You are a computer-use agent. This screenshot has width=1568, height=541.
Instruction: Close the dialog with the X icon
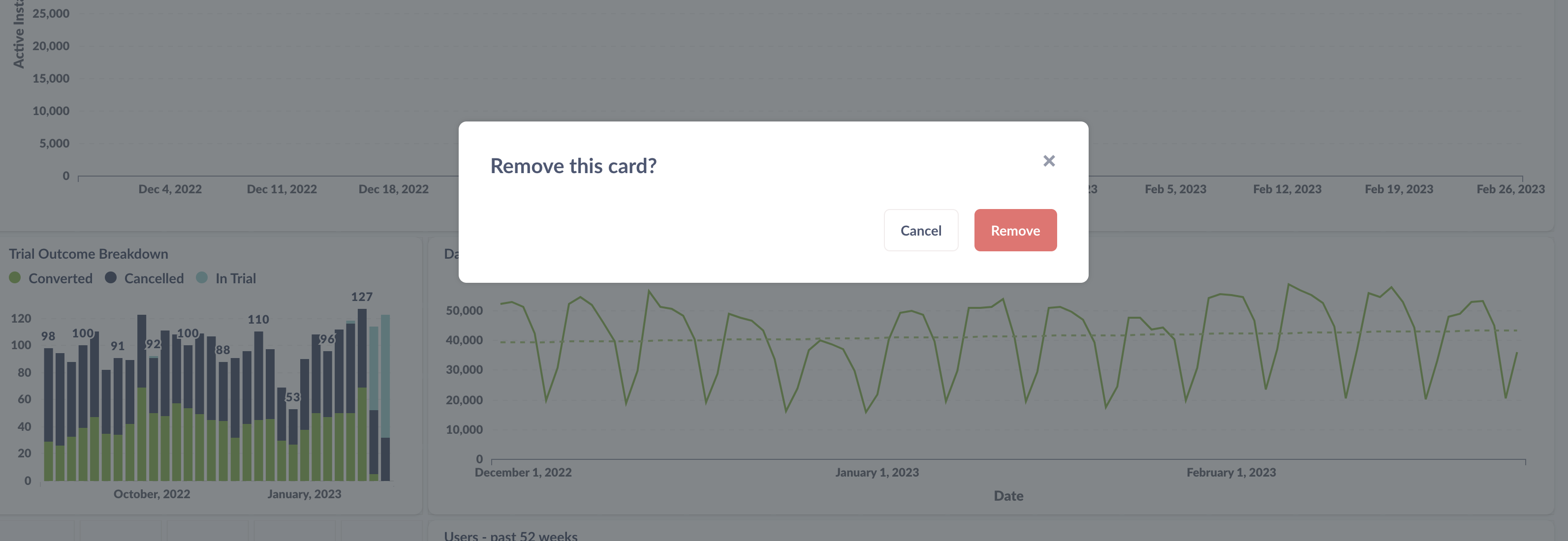pyautogui.click(x=1049, y=161)
